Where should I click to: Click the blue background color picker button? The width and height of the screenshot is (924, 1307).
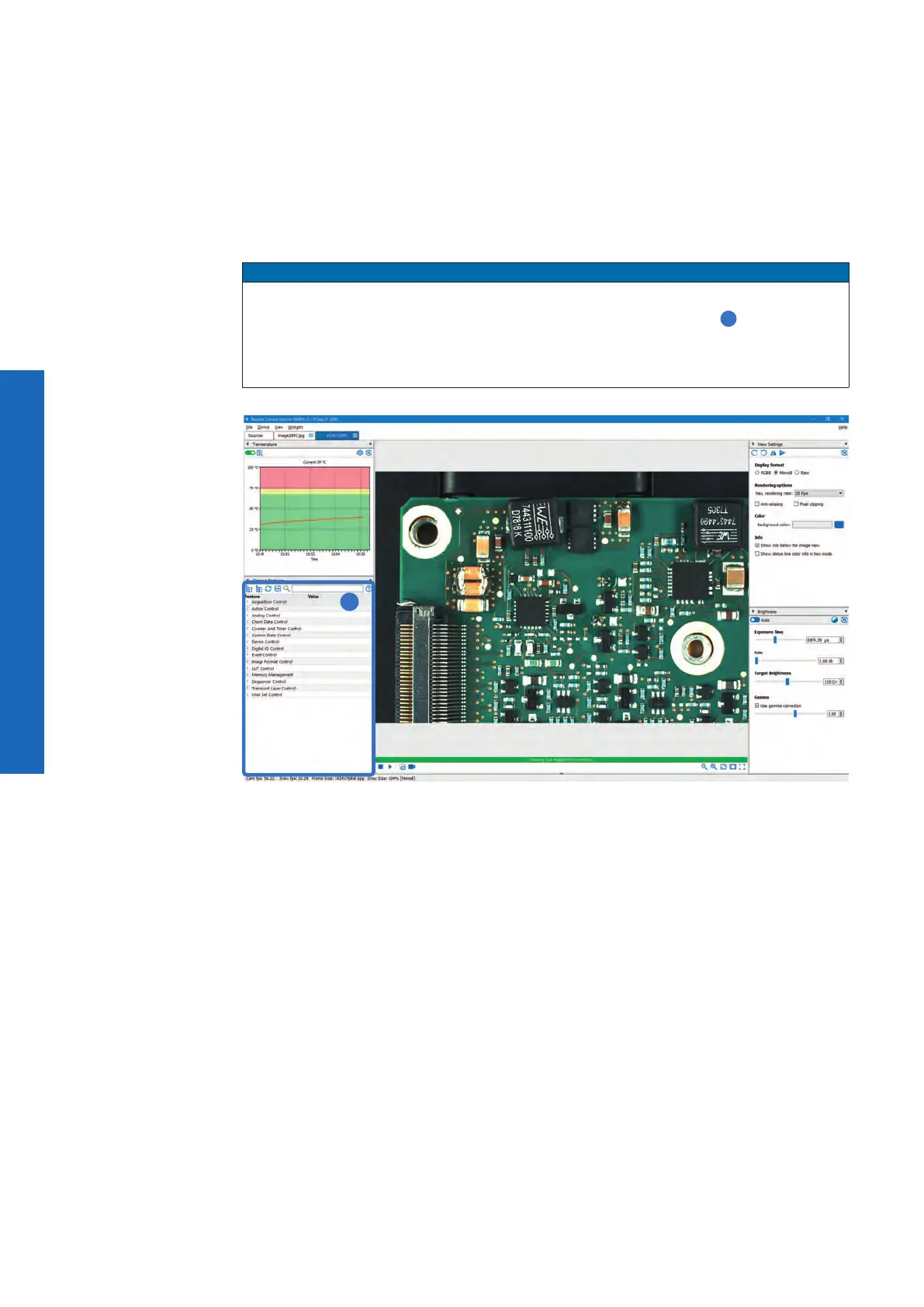[x=839, y=525]
